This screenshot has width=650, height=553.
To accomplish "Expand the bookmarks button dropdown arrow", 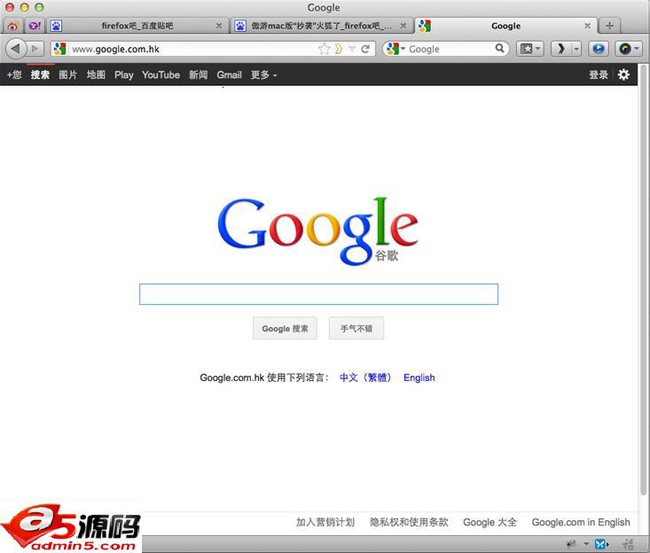I will tap(538, 49).
